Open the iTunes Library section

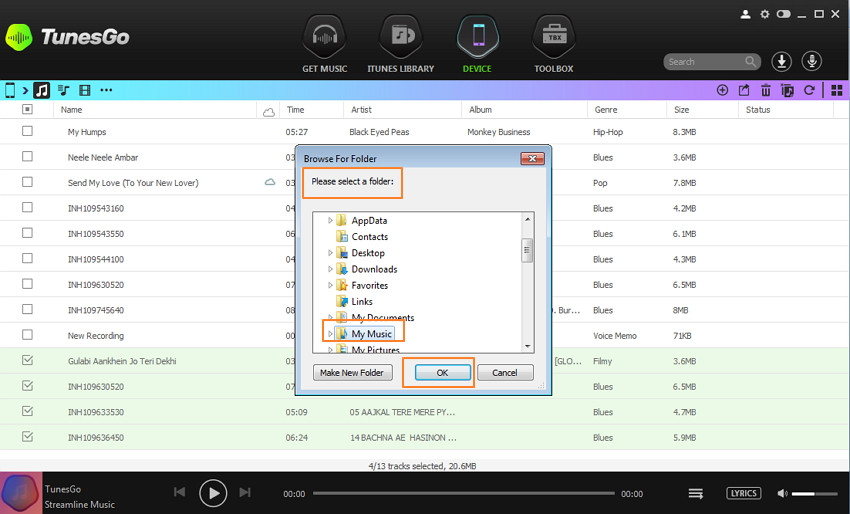pyautogui.click(x=401, y=44)
